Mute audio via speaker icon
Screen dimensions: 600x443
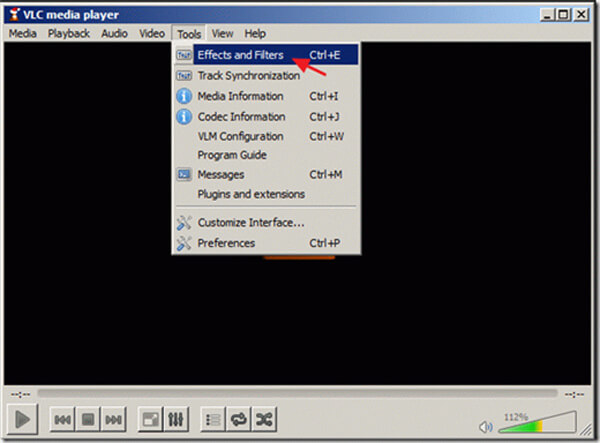tap(486, 426)
